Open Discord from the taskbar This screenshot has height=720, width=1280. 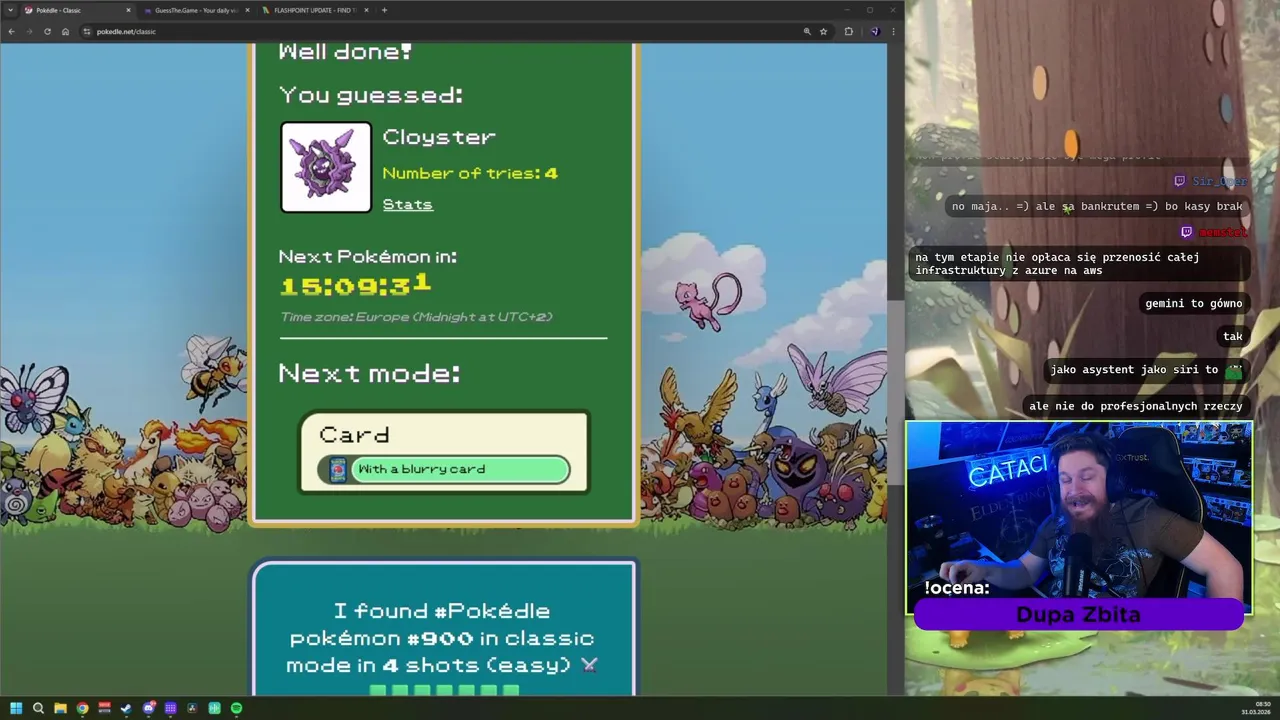coord(148,708)
